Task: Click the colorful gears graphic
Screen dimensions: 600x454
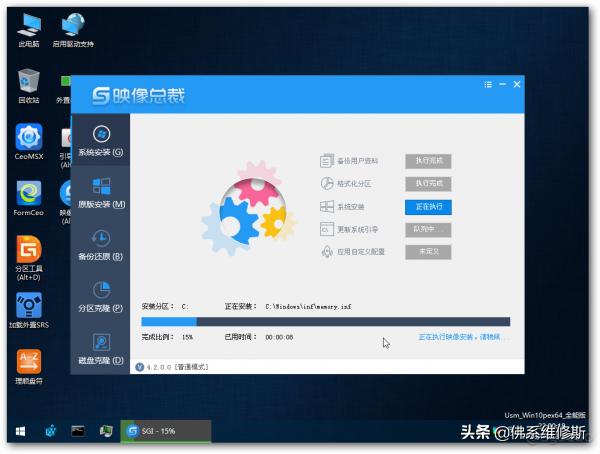Action: [x=249, y=209]
